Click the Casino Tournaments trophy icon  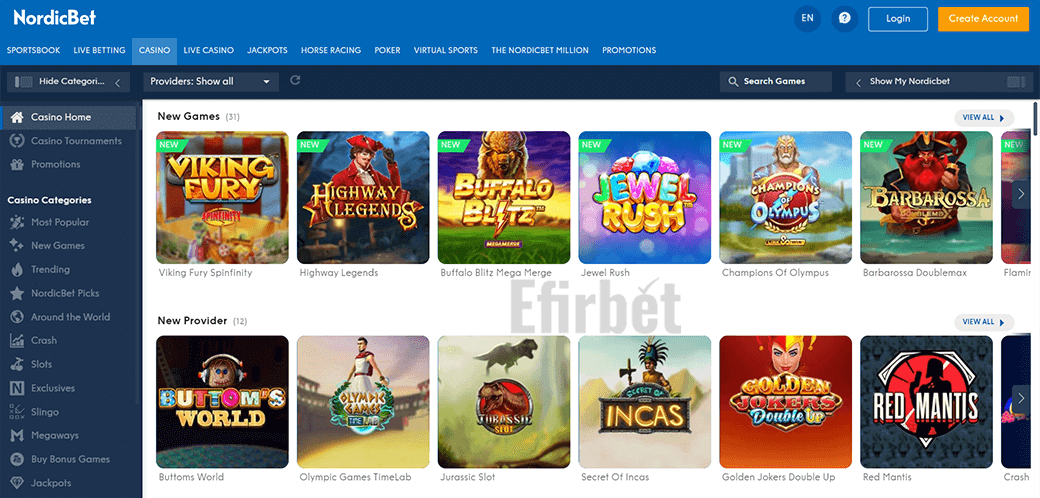pos(17,141)
